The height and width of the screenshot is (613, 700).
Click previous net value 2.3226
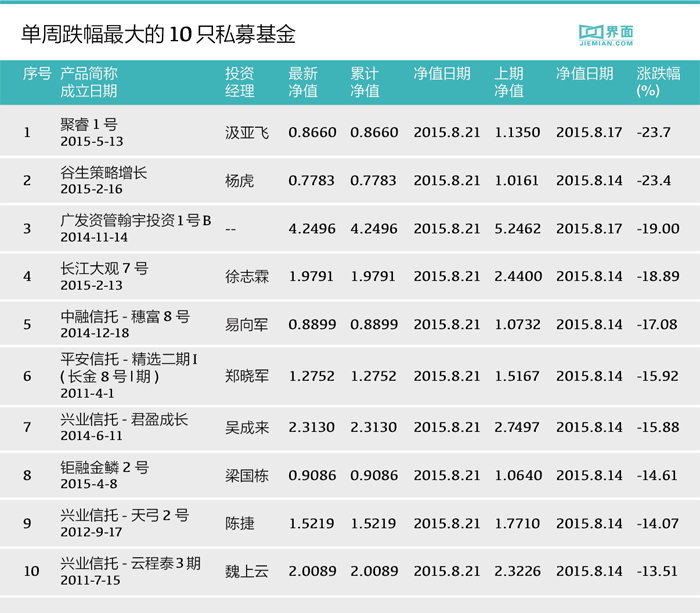(517, 571)
